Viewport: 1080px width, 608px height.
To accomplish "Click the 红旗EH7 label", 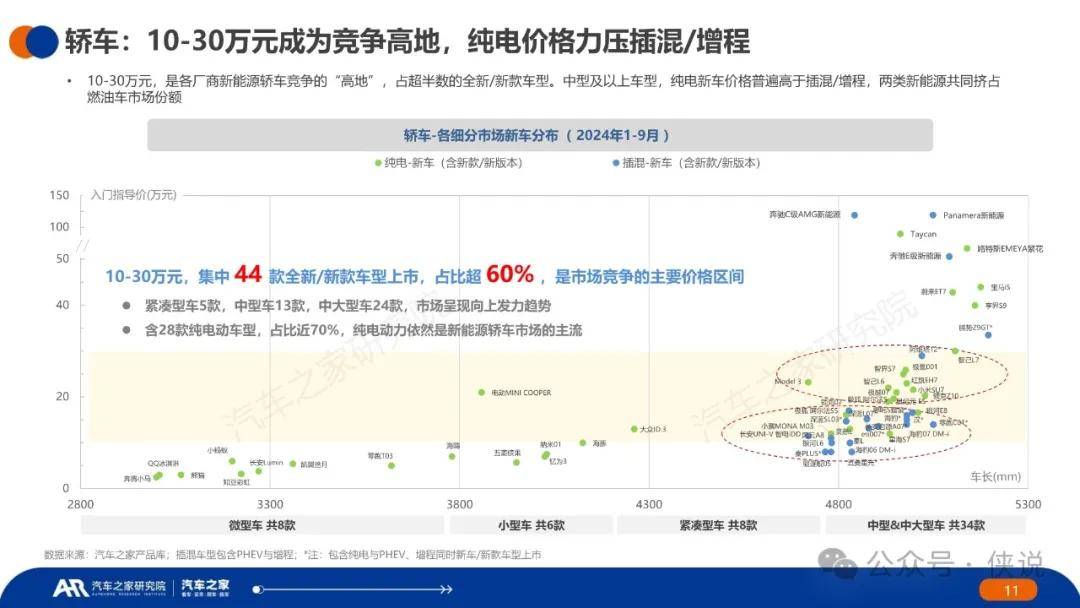I will tap(924, 380).
